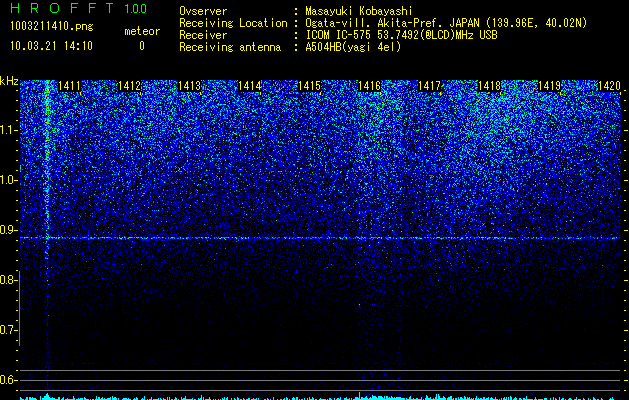Screen dimensions: 629x400
Task: Click the kHz axis unit label
Action: [9, 81]
